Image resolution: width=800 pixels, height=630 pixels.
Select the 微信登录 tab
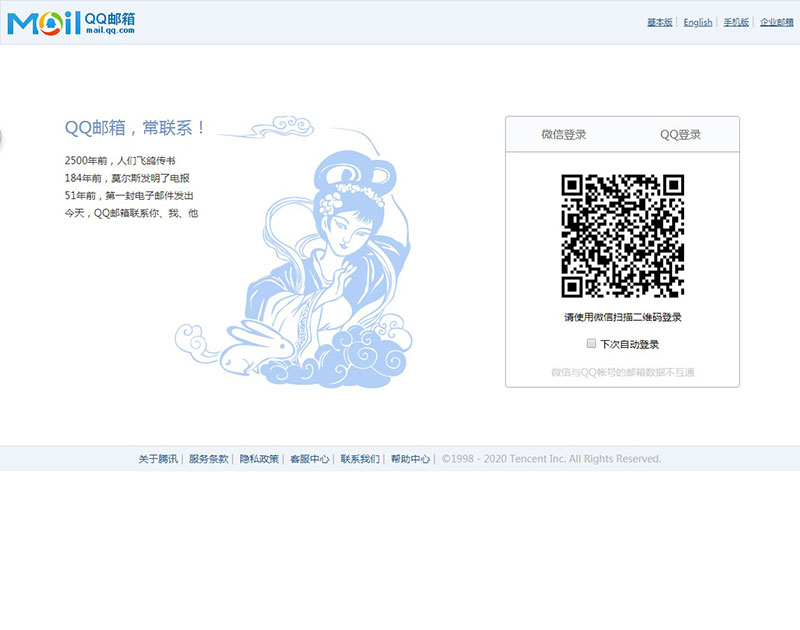click(x=564, y=135)
